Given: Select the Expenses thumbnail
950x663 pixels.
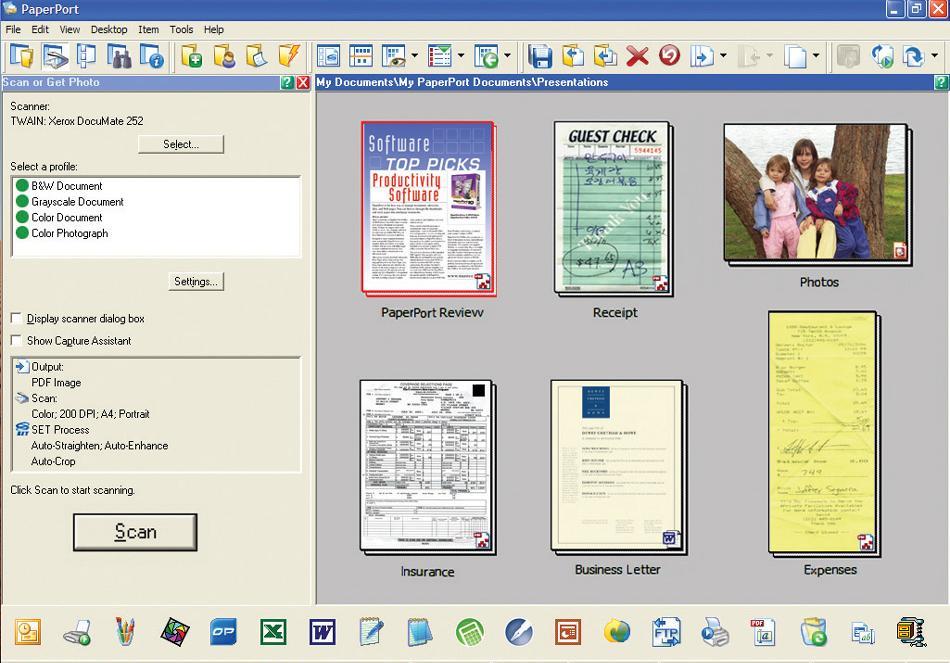Looking at the screenshot, I should 822,433.
